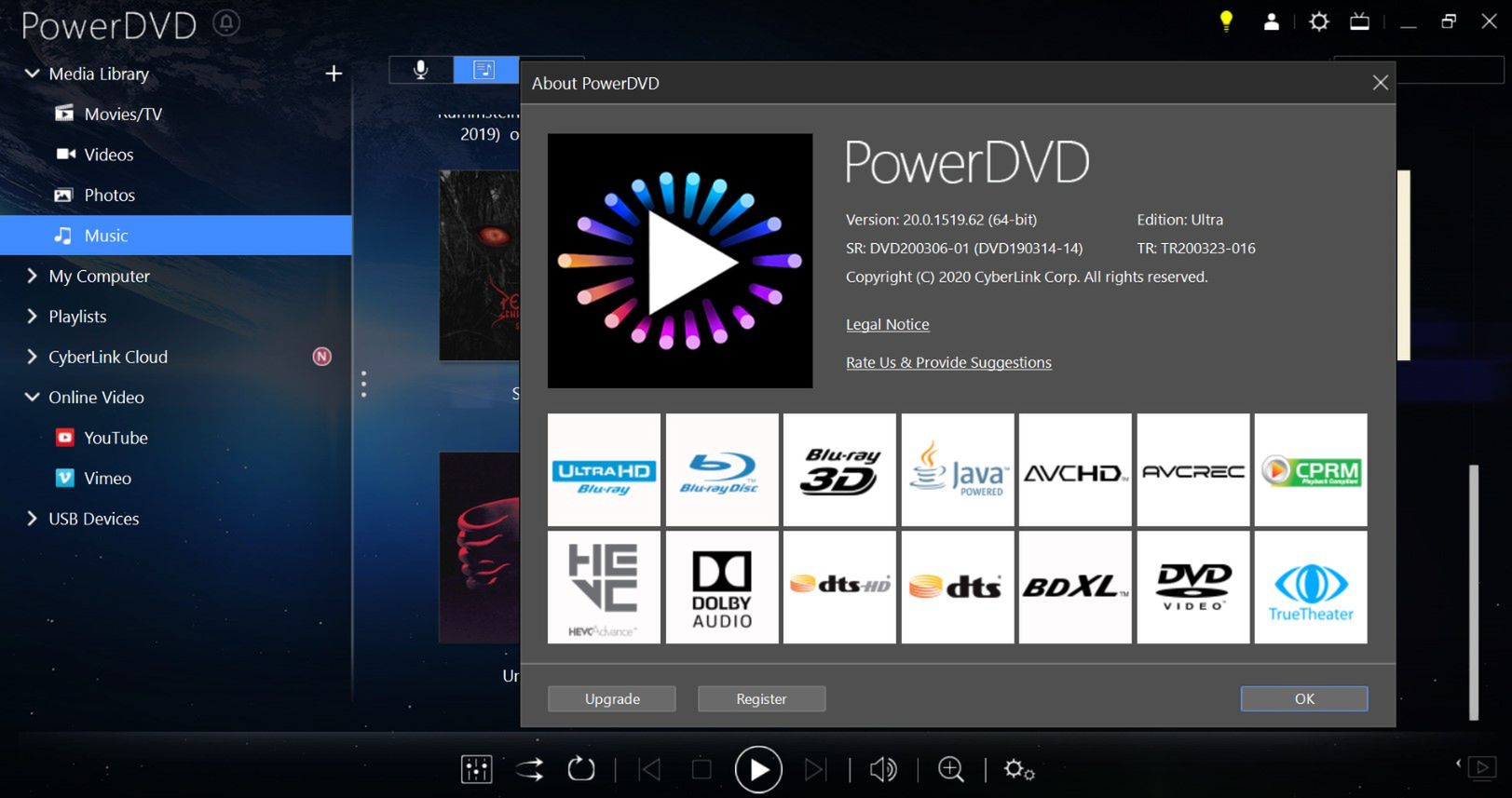This screenshot has height=798, width=1512.
Task: Go to the previous track
Action: click(x=650, y=769)
